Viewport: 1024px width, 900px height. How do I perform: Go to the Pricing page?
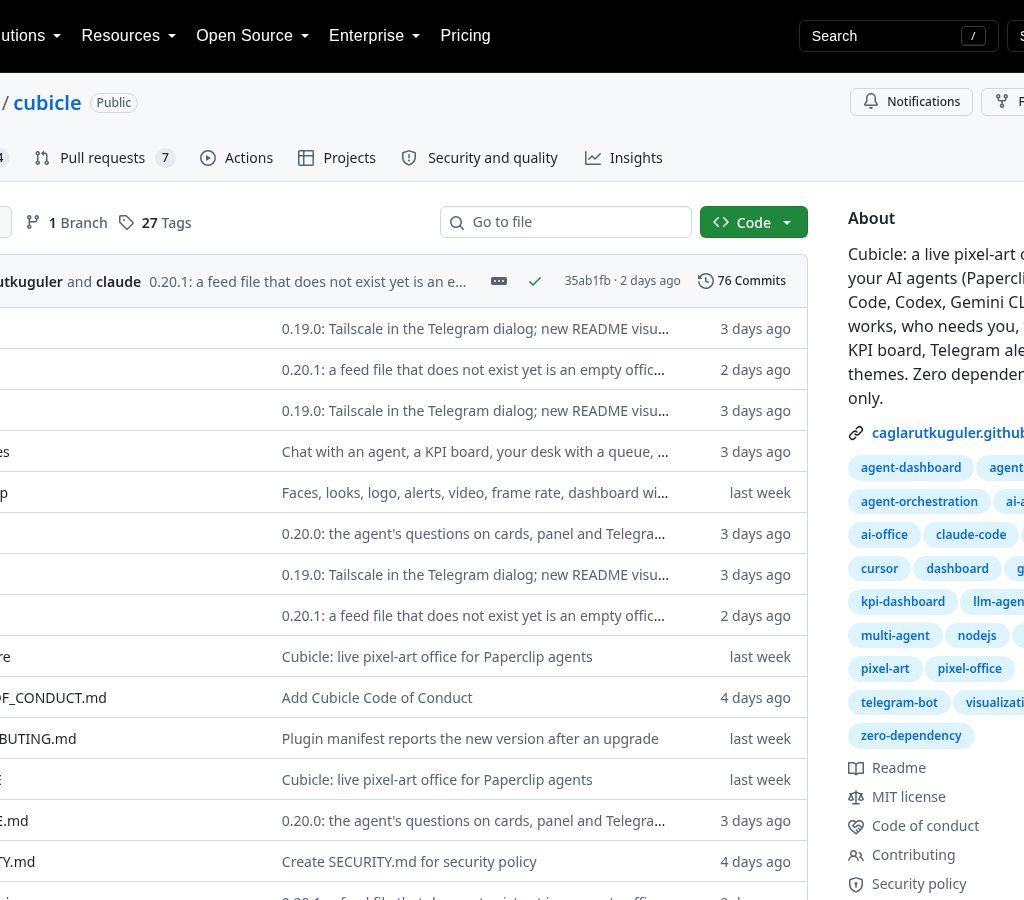[465, 35]
